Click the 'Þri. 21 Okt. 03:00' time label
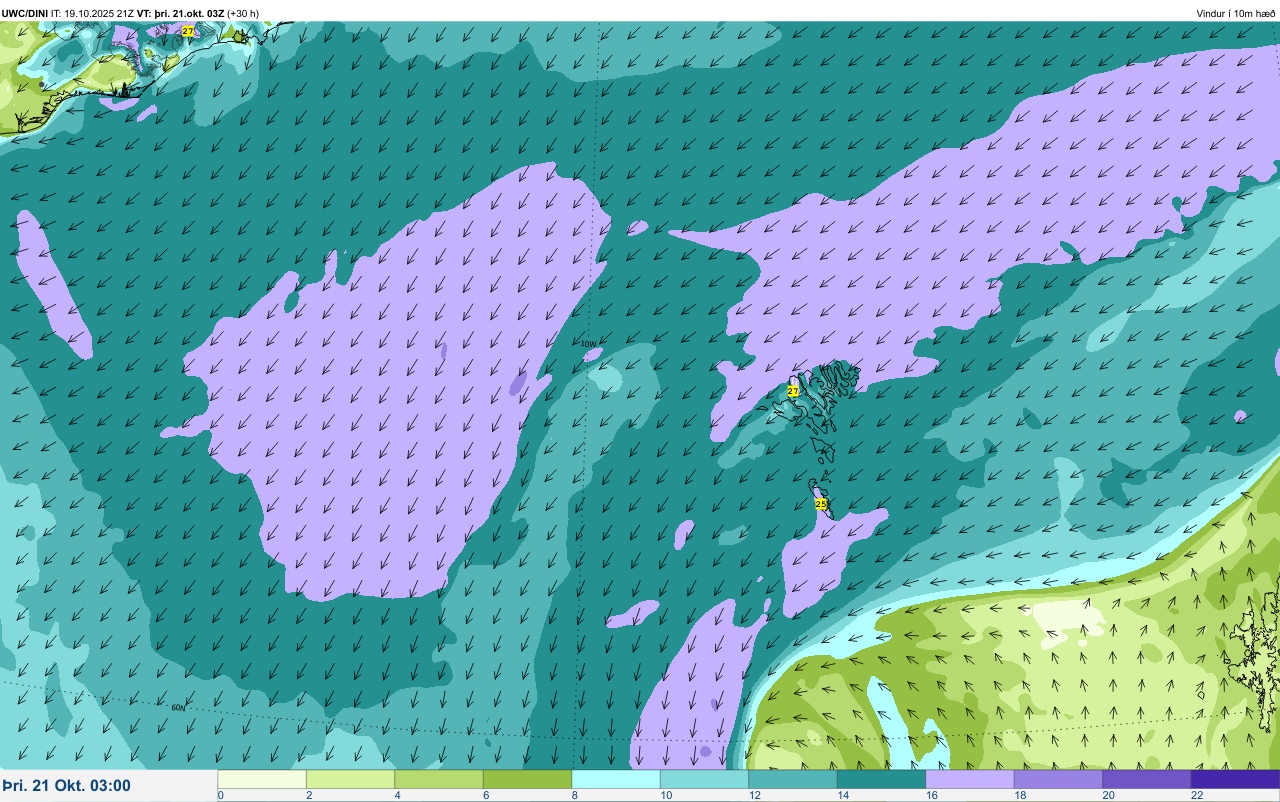1280x802 pixels. click(67, 785)
